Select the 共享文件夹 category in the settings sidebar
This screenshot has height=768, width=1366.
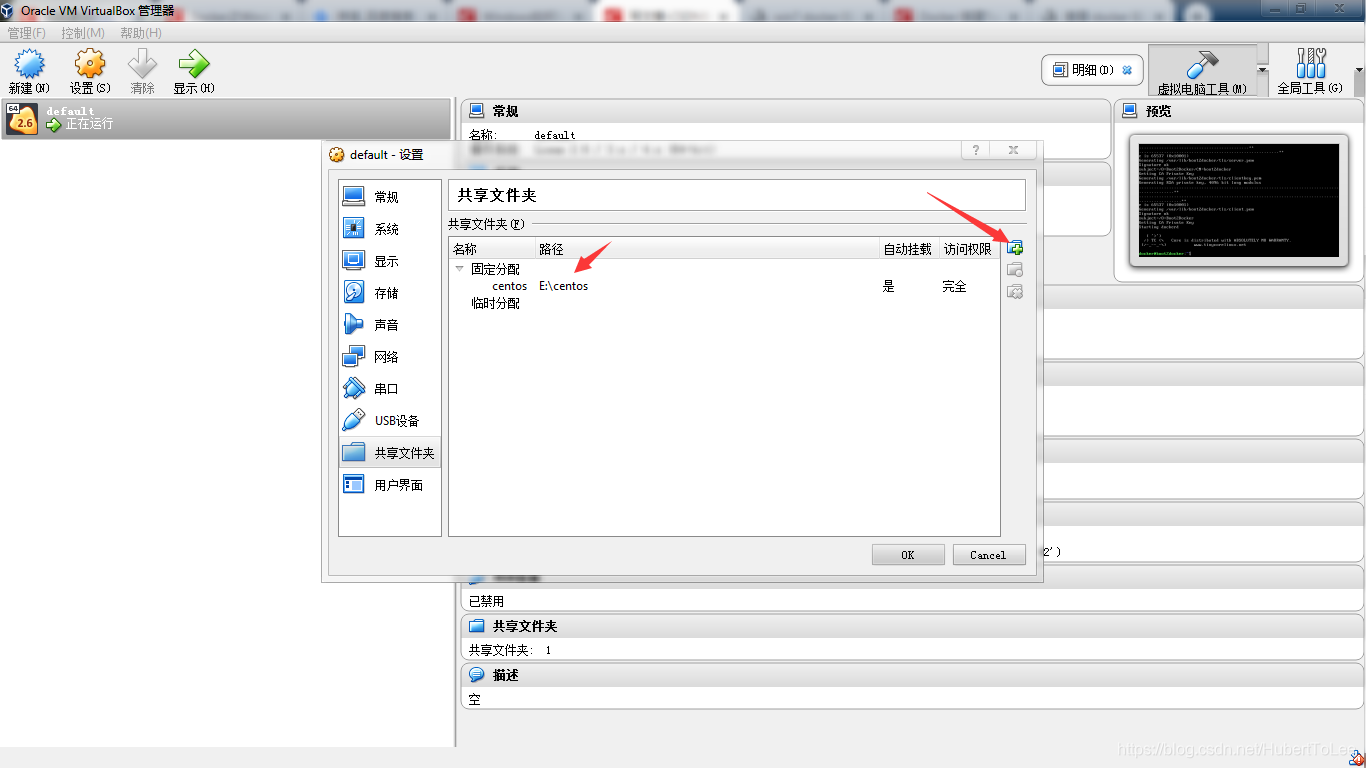point(390,453)
